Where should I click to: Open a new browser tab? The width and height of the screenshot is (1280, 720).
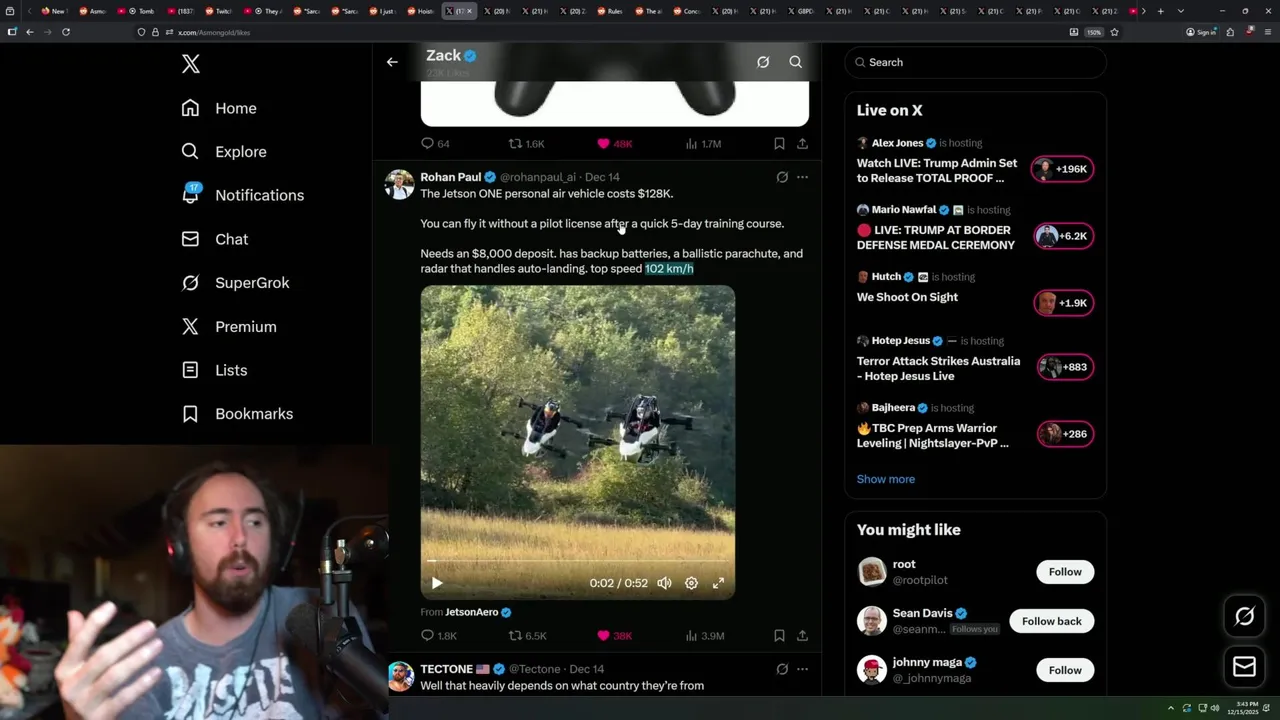coord(1160,11)
